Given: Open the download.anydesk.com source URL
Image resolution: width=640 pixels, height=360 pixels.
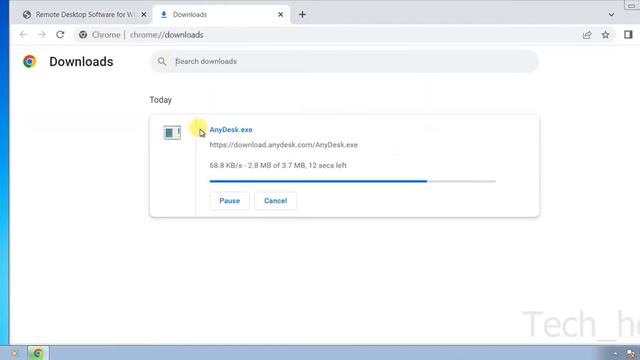Looking at the screenshot, I should point(283,144).
